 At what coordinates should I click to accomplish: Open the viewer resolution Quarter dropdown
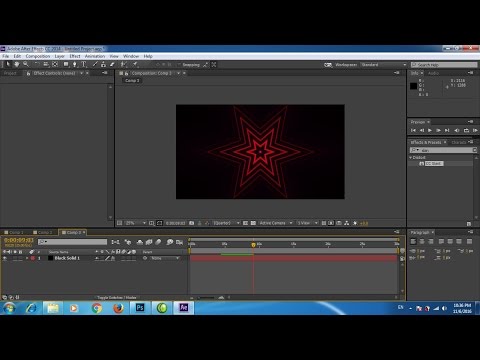pyautogui.click(x=226, y=223)
